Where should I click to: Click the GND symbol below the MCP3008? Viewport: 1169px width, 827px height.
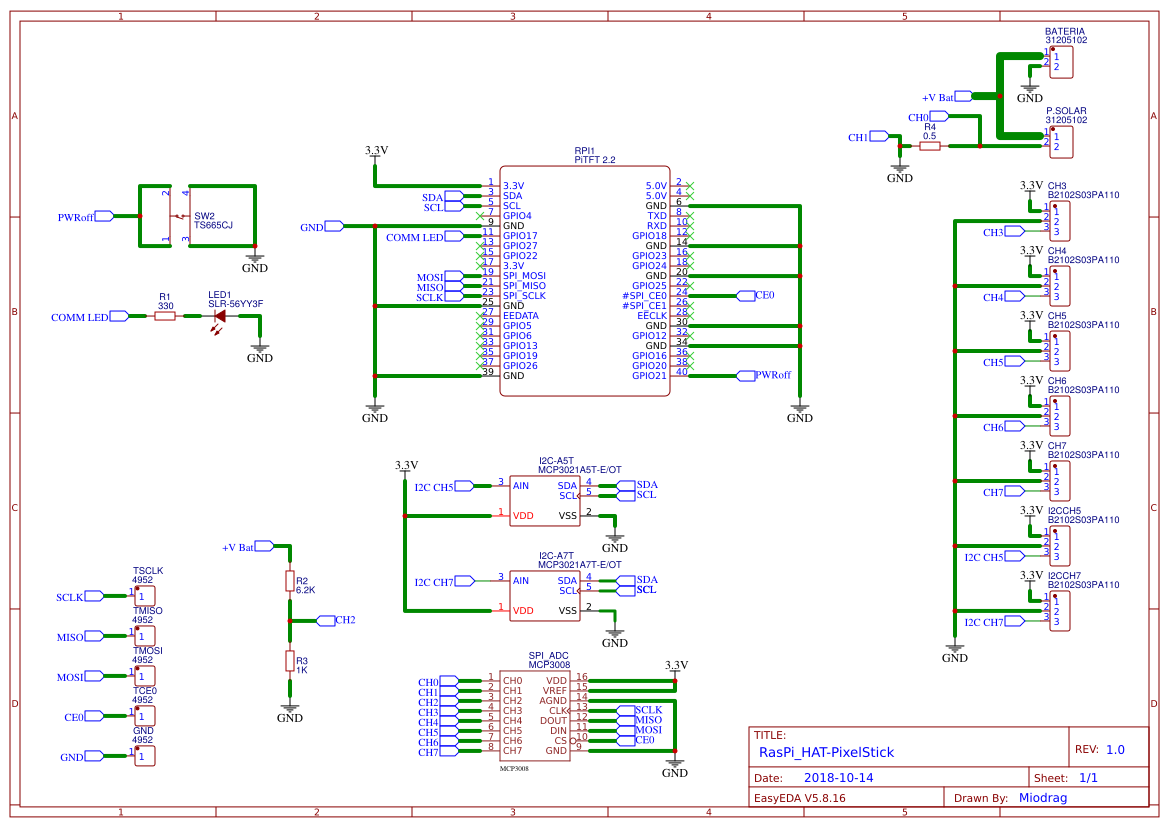point(675,765)
